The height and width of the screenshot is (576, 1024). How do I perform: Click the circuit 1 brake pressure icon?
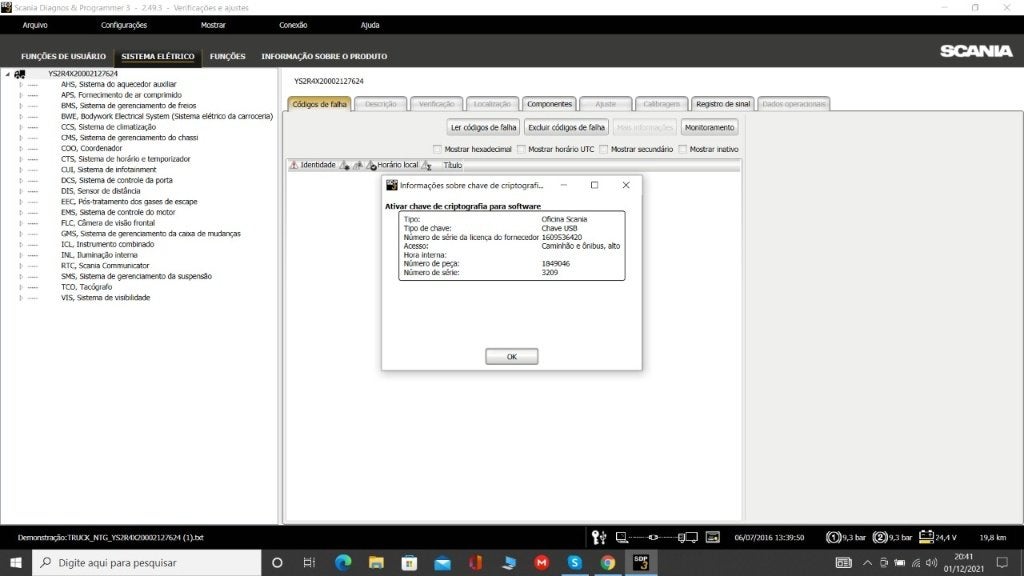coord(833,537)
